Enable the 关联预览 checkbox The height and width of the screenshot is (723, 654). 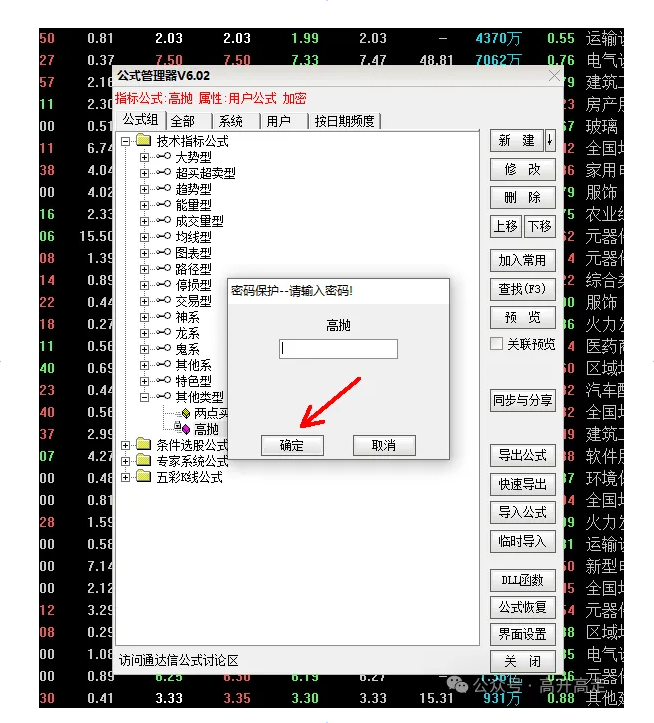click(496, 344)
